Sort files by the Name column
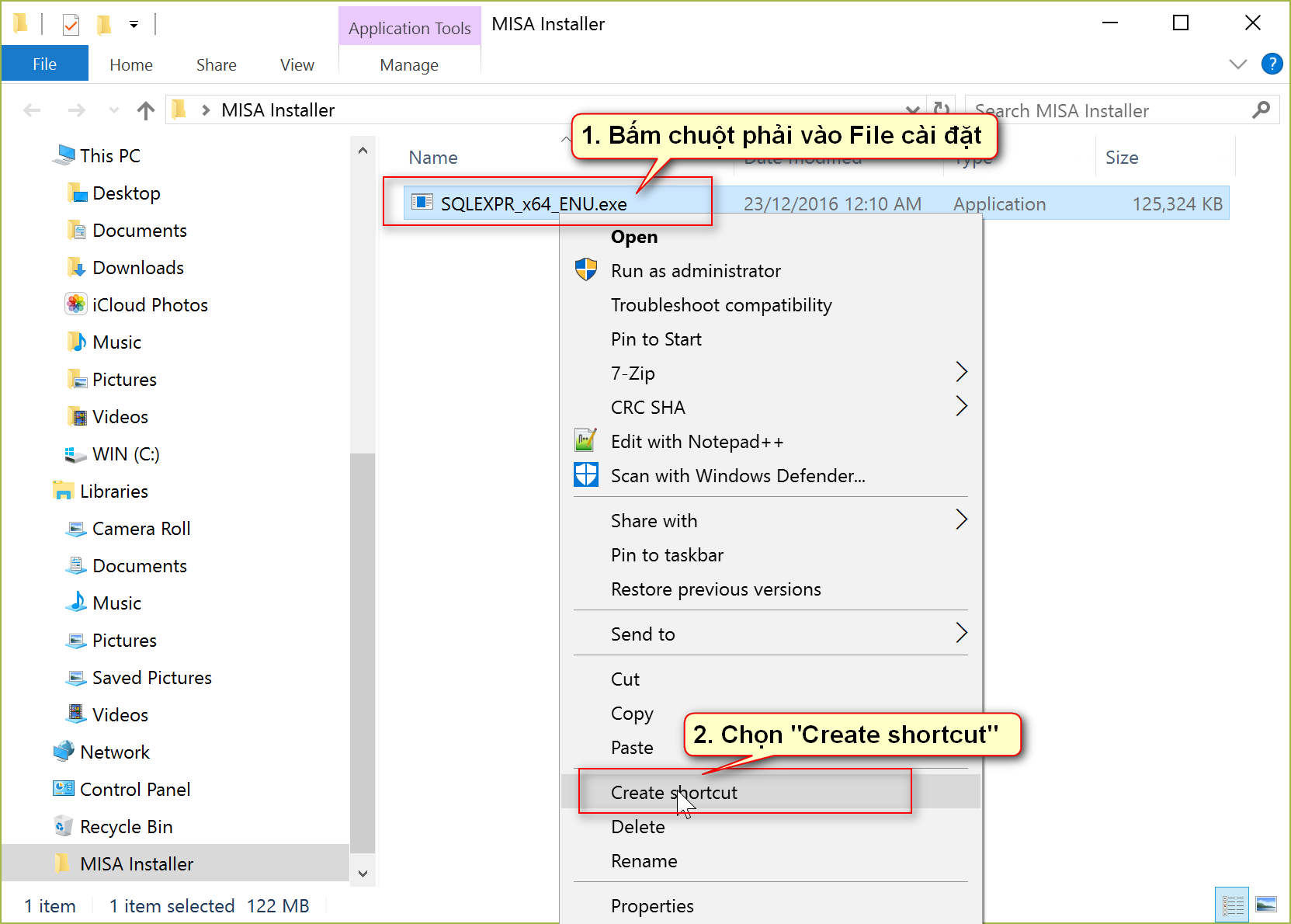The image size is (1291, 924). pyautogui.click(x=433, y=158)
